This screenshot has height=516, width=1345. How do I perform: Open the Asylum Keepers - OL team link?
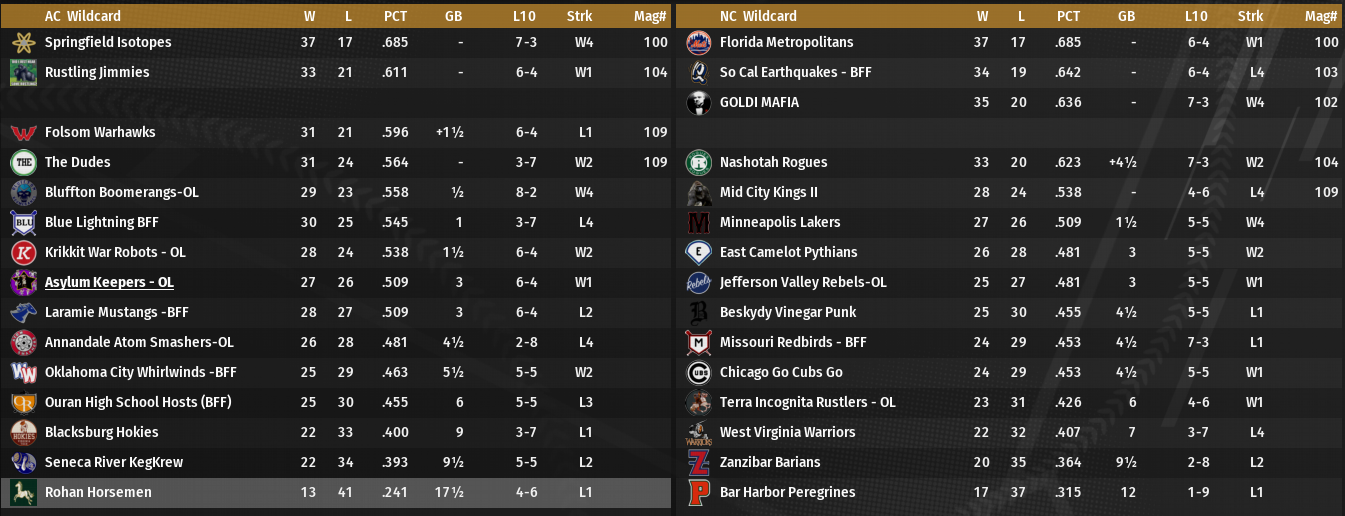[x=109, y=282]
